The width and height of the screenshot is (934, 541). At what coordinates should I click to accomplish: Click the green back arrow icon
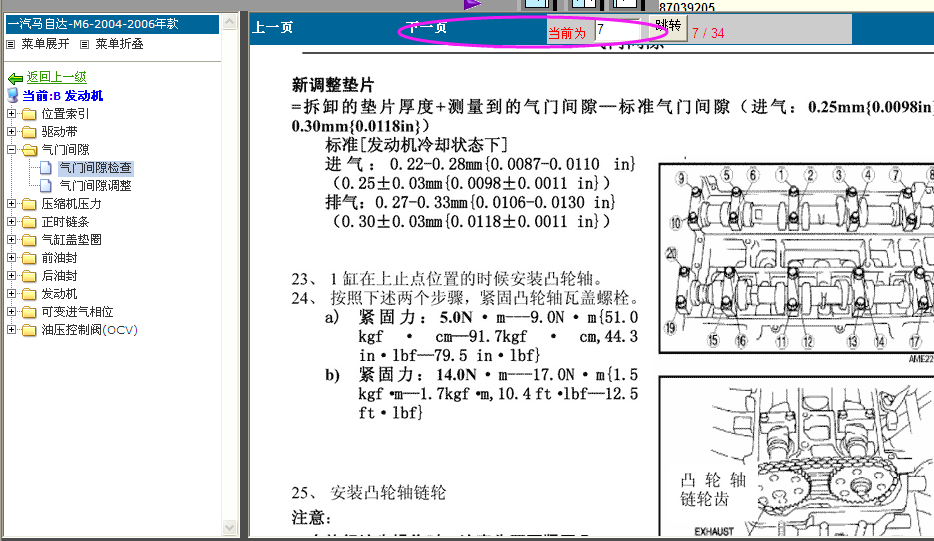pyautogui.click(x=15, y=78)
